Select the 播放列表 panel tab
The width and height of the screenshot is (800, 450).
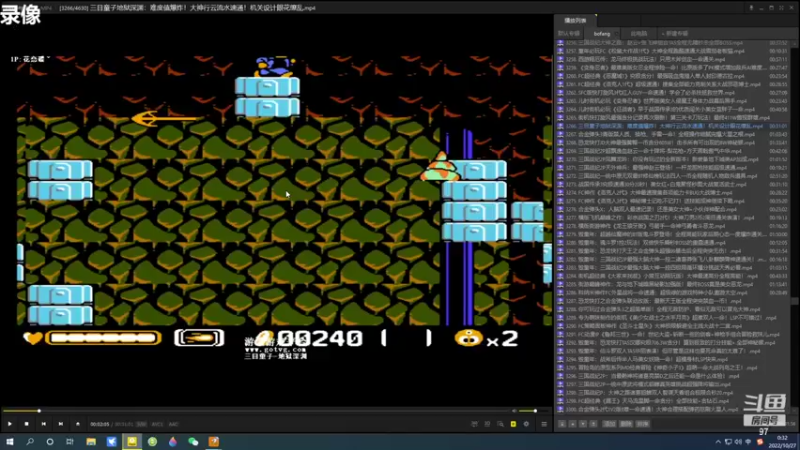(575, 20)
